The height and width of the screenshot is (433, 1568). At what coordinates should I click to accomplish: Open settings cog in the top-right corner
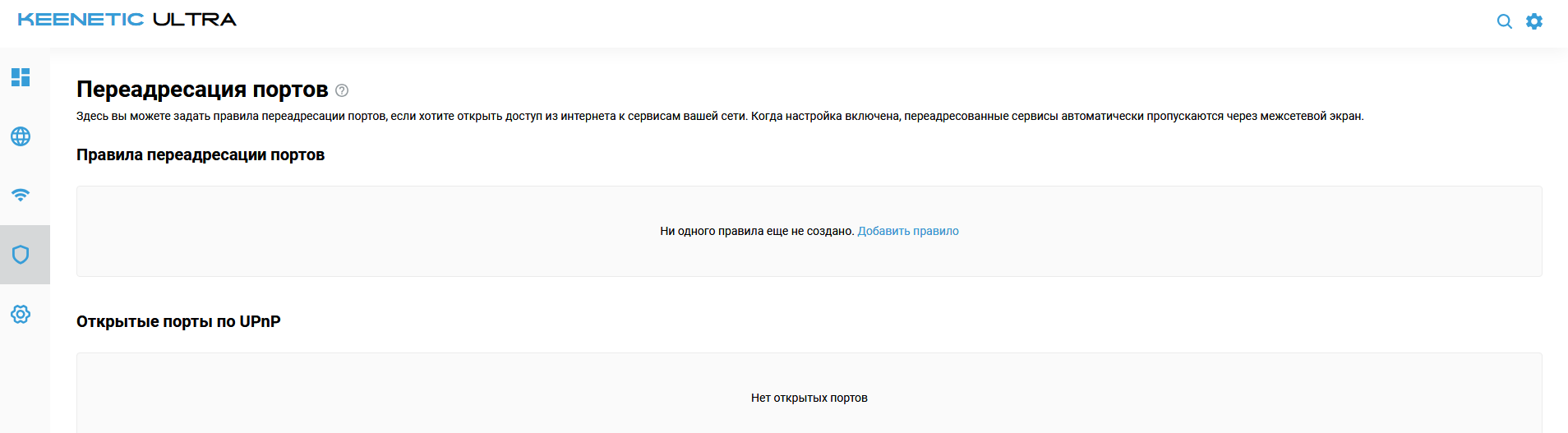coord(1534,21)
